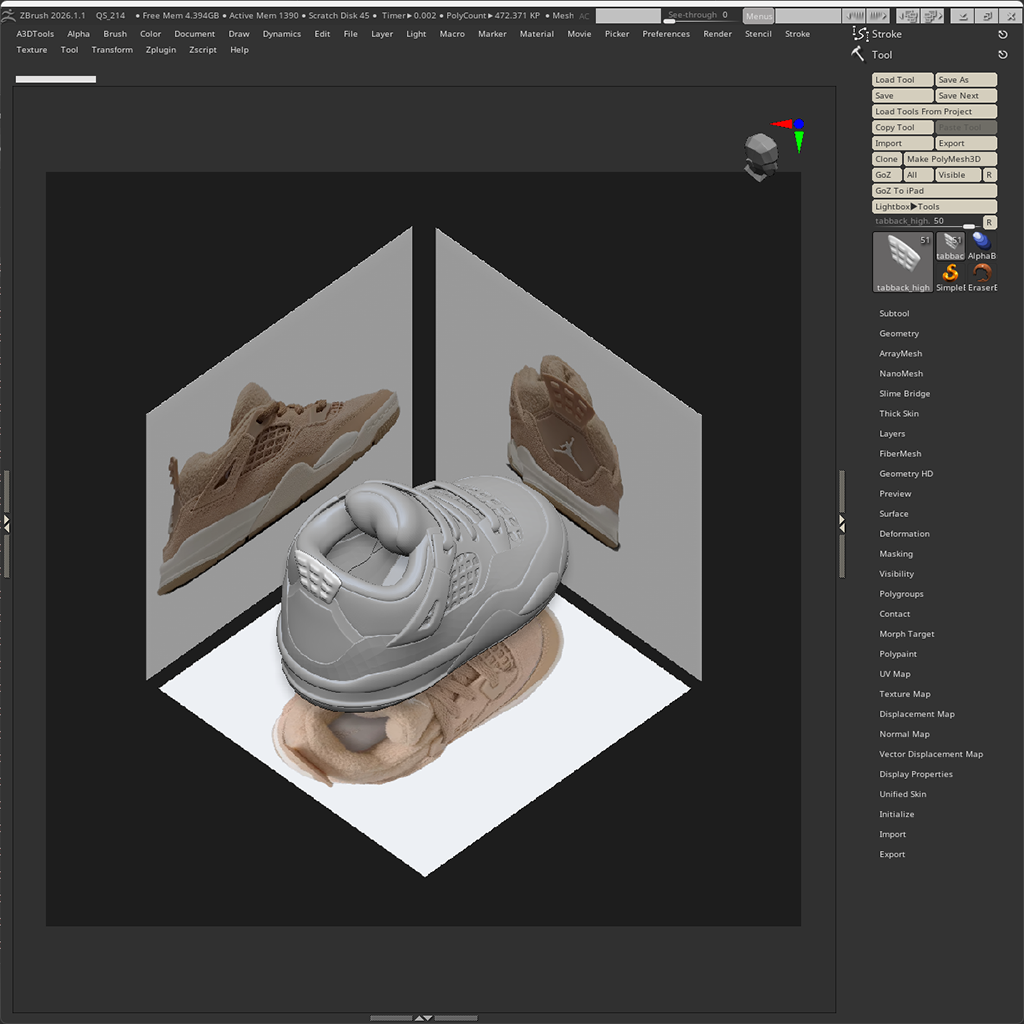
Task: Click the bottom tray divider arrows
Action: coord(423,1017)
